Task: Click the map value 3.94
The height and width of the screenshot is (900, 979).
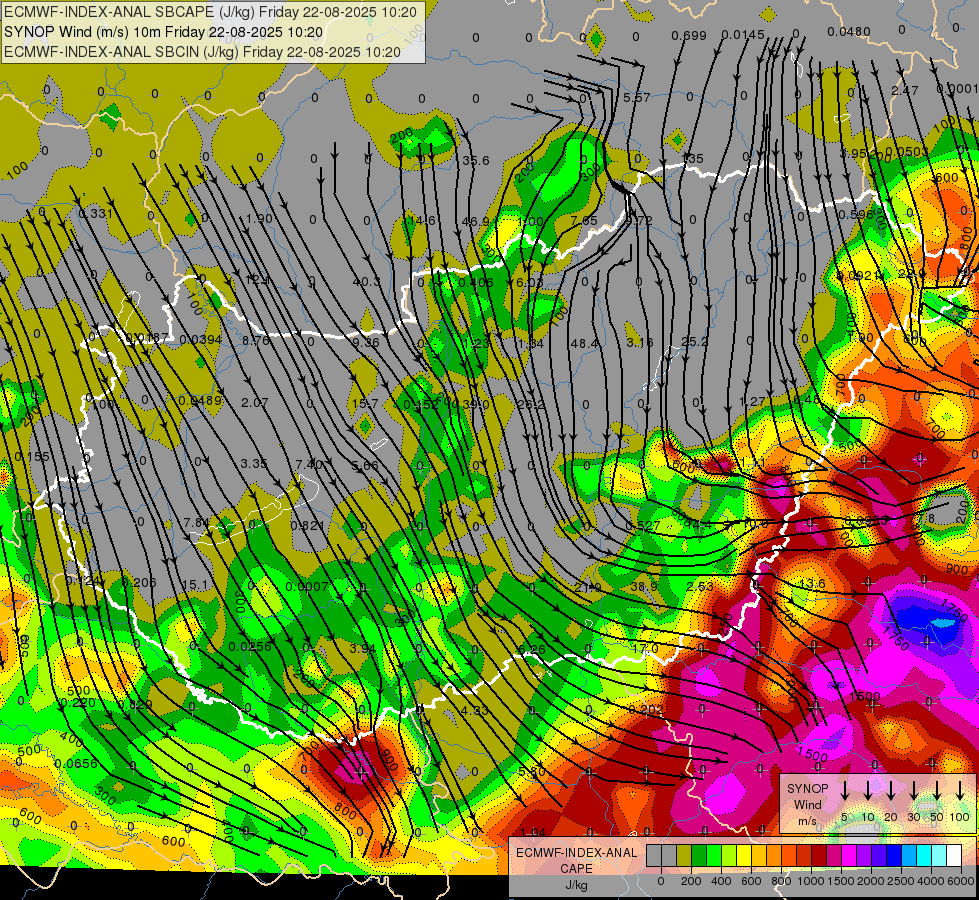Action: [362, 648]
